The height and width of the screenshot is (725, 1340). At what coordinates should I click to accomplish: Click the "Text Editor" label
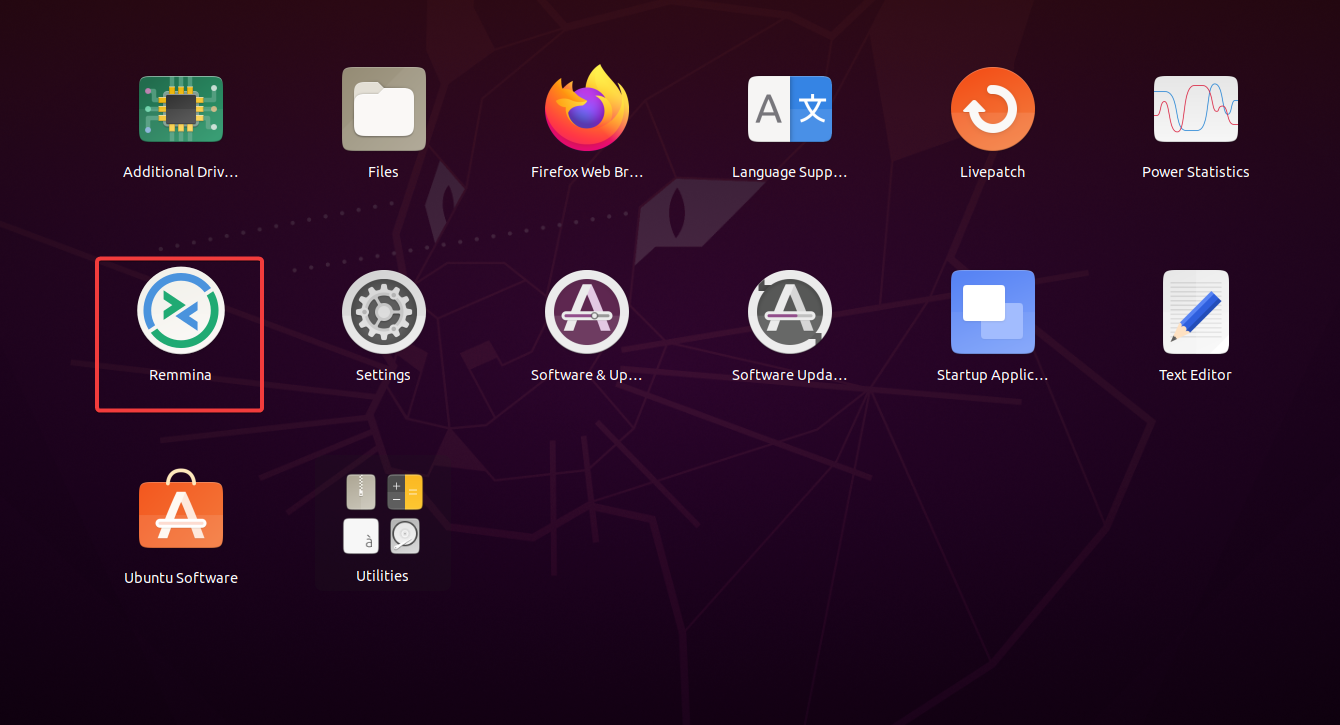[x=1196, y=375]
